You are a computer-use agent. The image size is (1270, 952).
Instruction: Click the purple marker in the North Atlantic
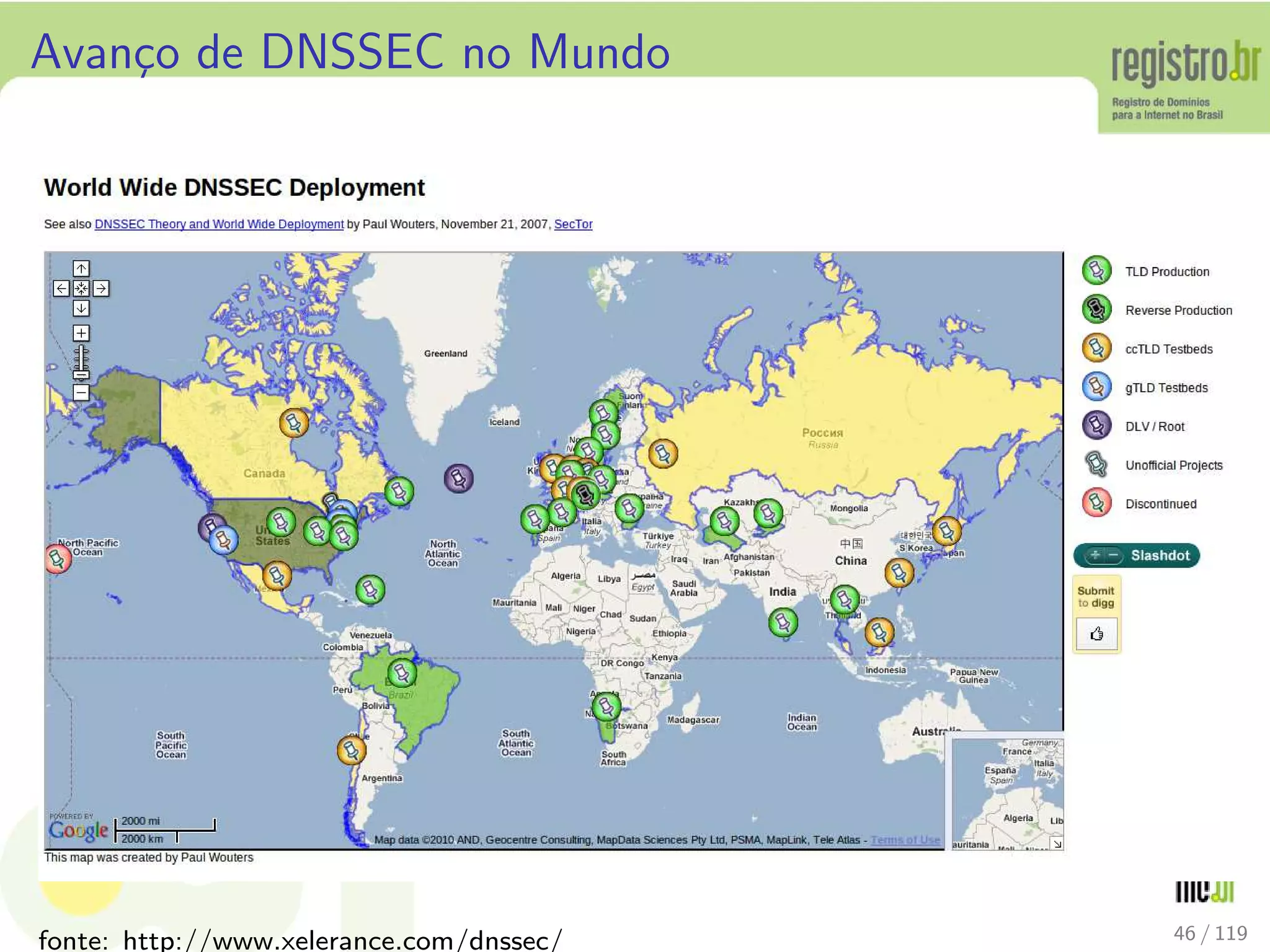point(459,478)
